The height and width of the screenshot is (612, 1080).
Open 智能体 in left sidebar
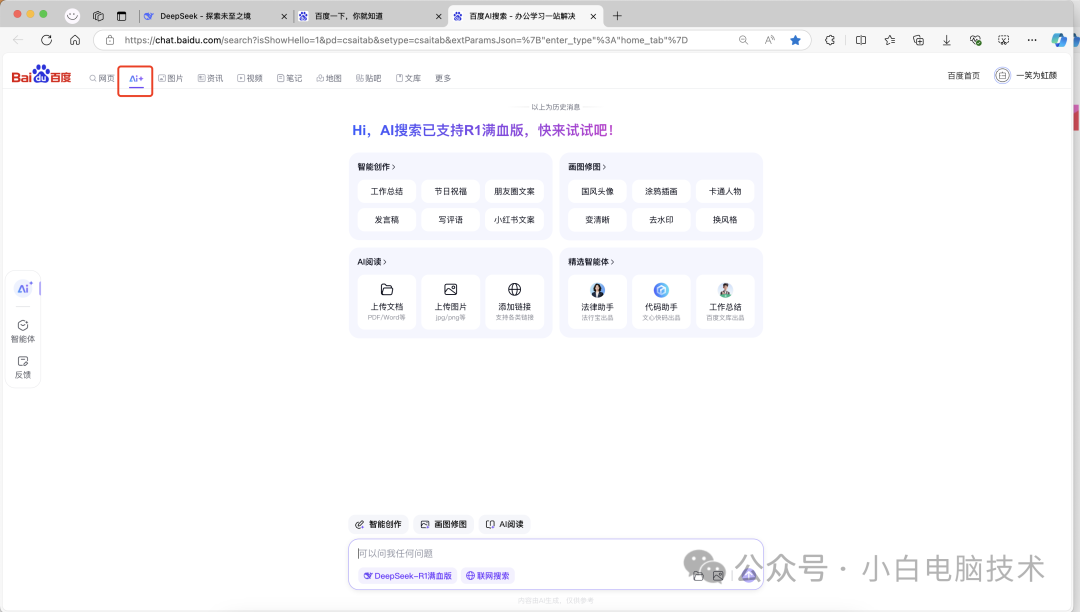coord(23,331)
